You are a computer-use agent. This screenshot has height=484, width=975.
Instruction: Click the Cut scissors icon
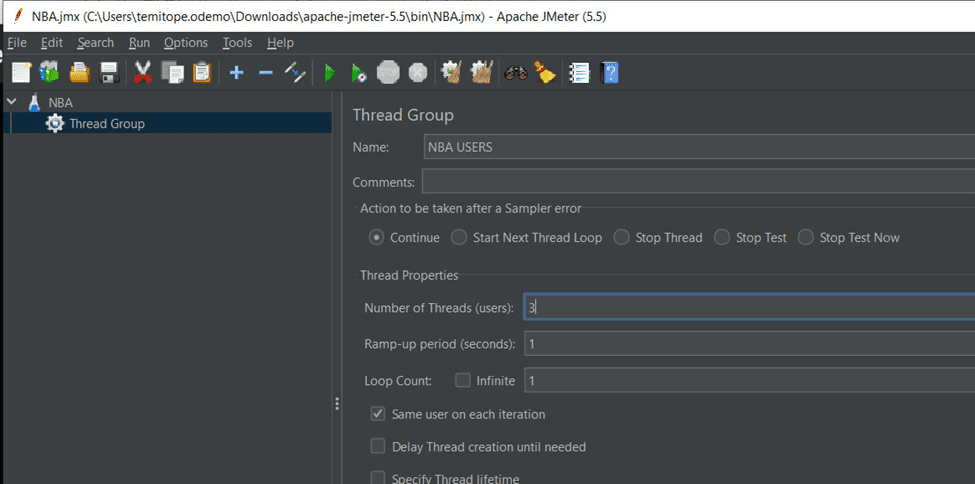[142, 72]
